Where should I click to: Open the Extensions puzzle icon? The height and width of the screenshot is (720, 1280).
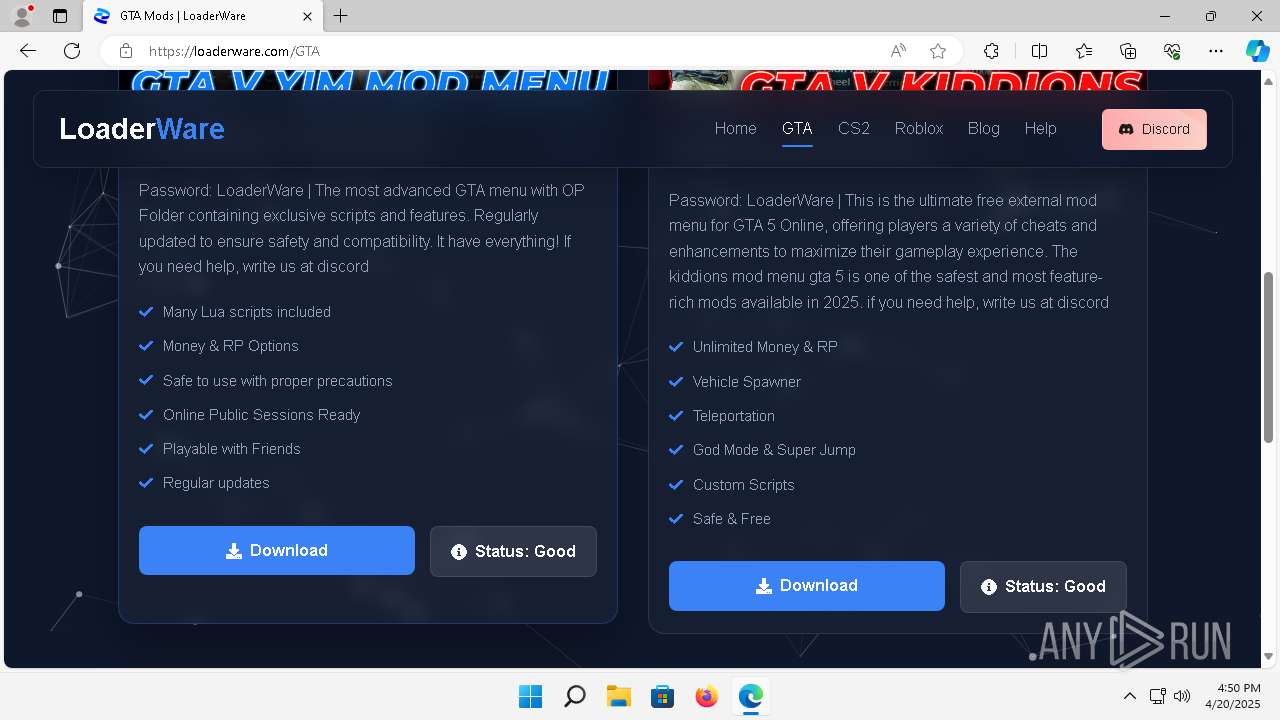coord(991,51)
